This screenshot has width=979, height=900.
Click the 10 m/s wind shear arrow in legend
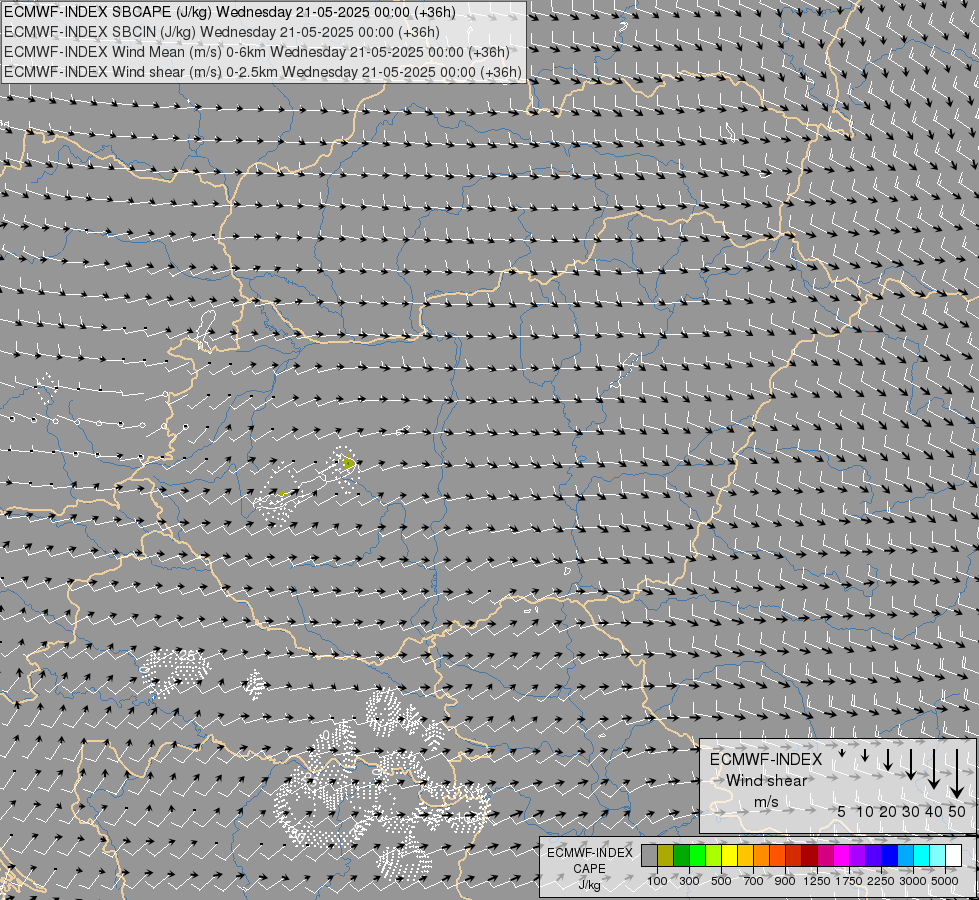[865, 755]
